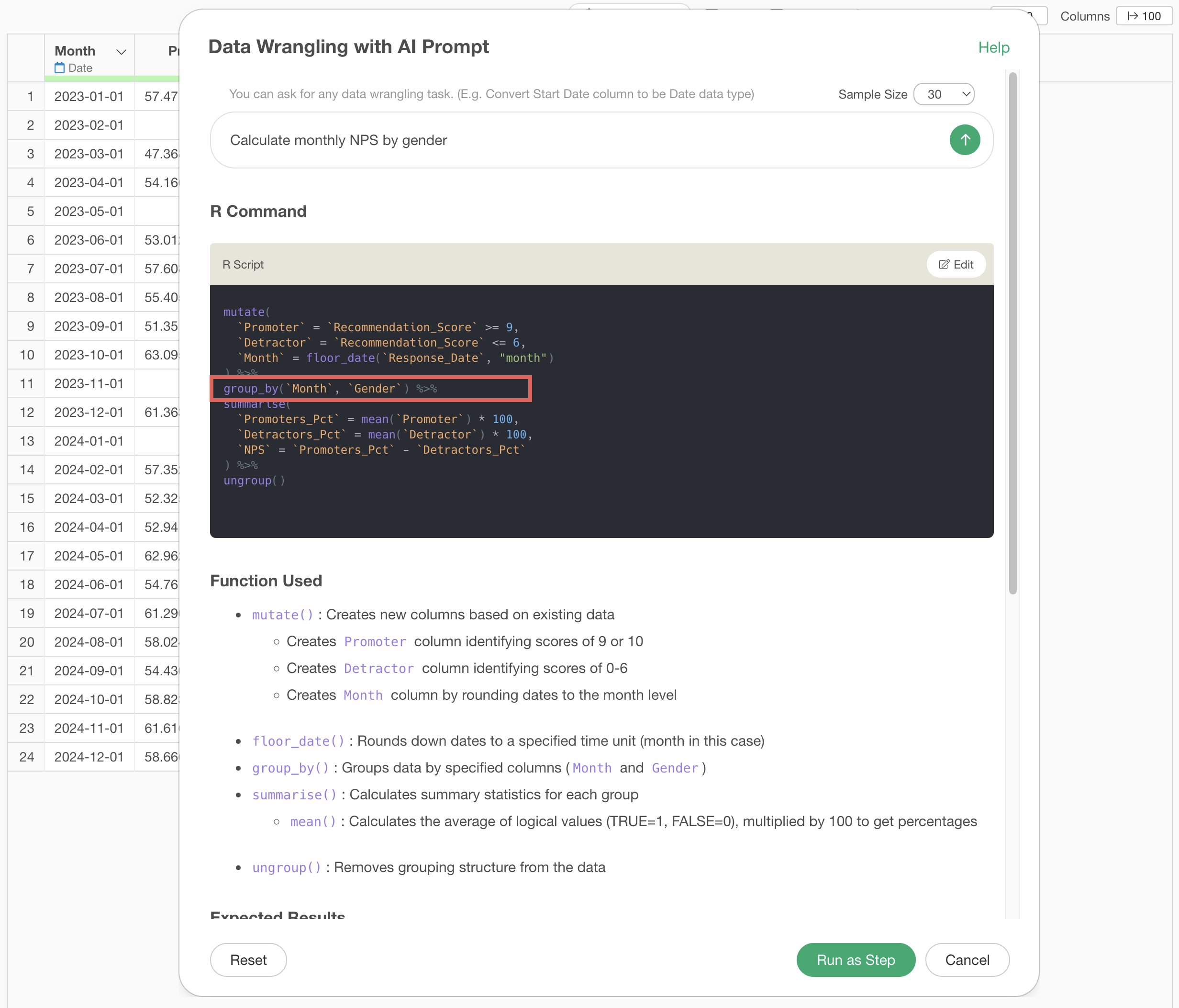Screen dimensions: 1179x1008
Task: Select the 2023-01-01 cell
Action: [89, 97]
